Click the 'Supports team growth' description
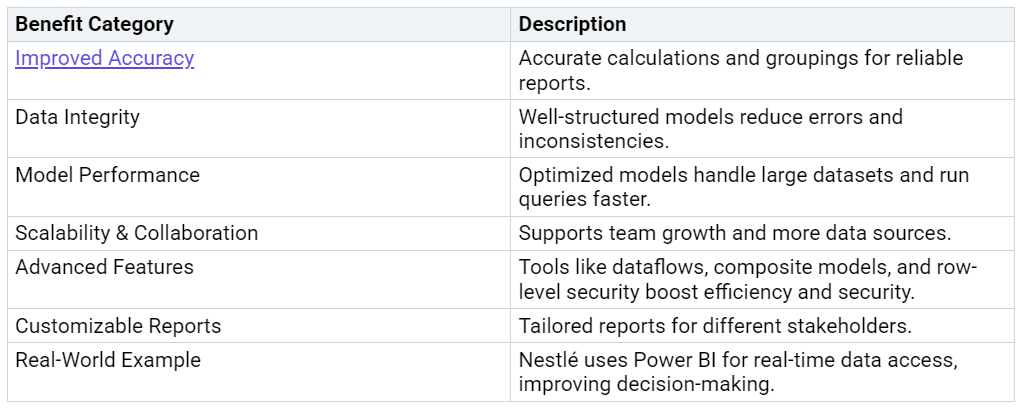Screen dimensions: 1023x408 pos(735,233)
